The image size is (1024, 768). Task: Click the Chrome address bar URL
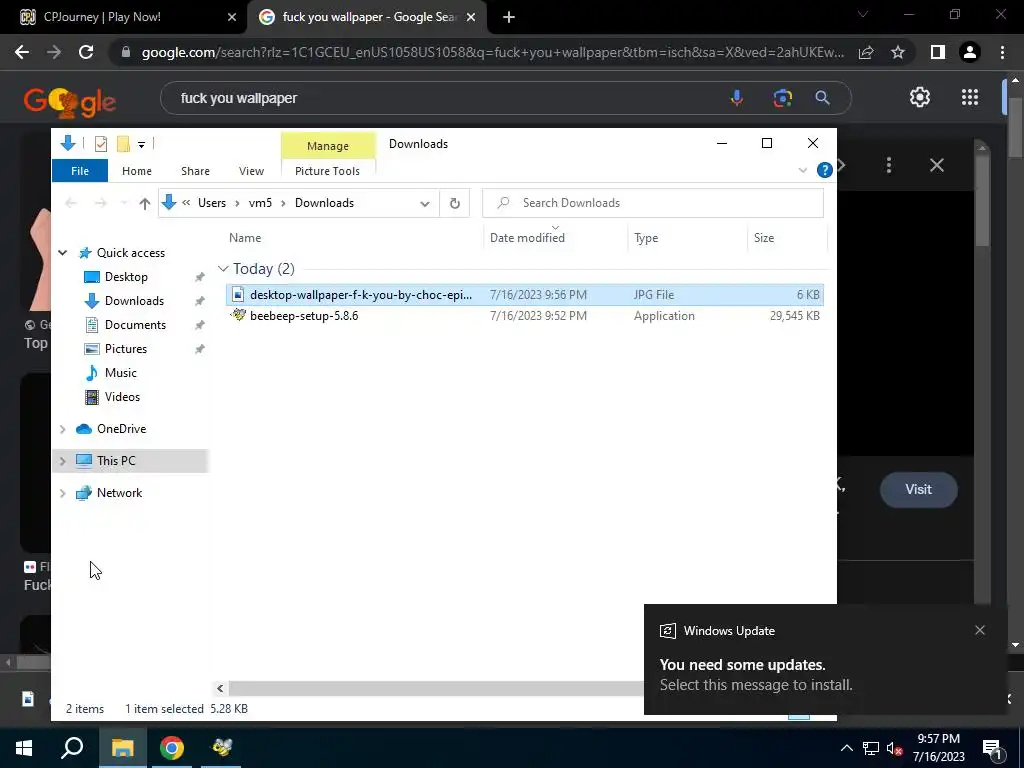tap(492, 52)
